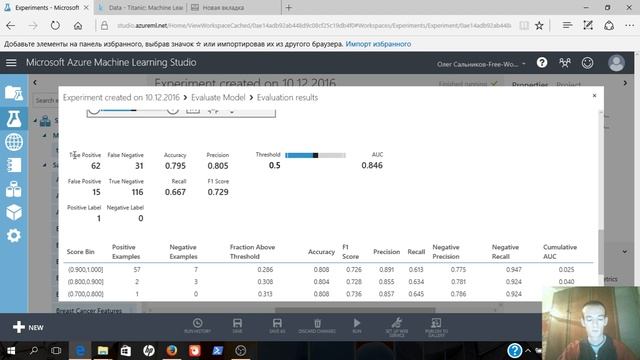Click the 'Score Bin' column header
This screenshot has height=360, width=640.
tap(80, 252)
